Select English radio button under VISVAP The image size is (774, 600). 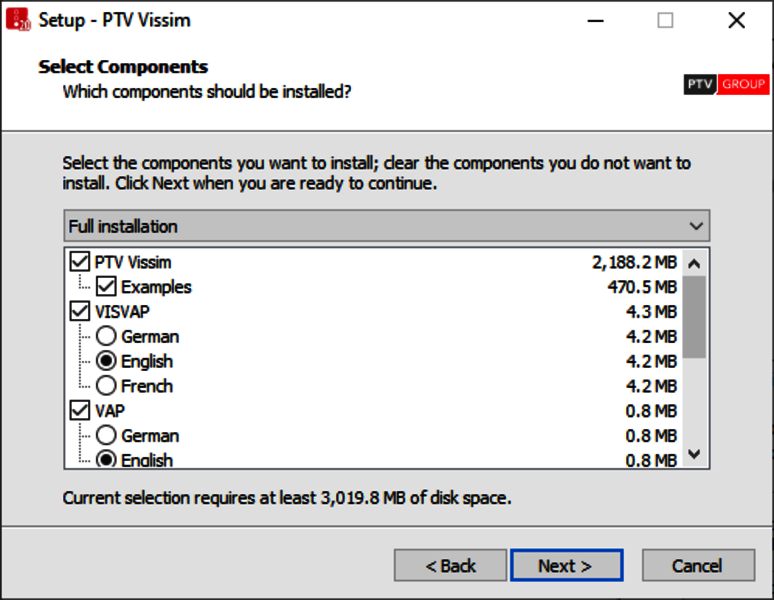coord(106,361)
